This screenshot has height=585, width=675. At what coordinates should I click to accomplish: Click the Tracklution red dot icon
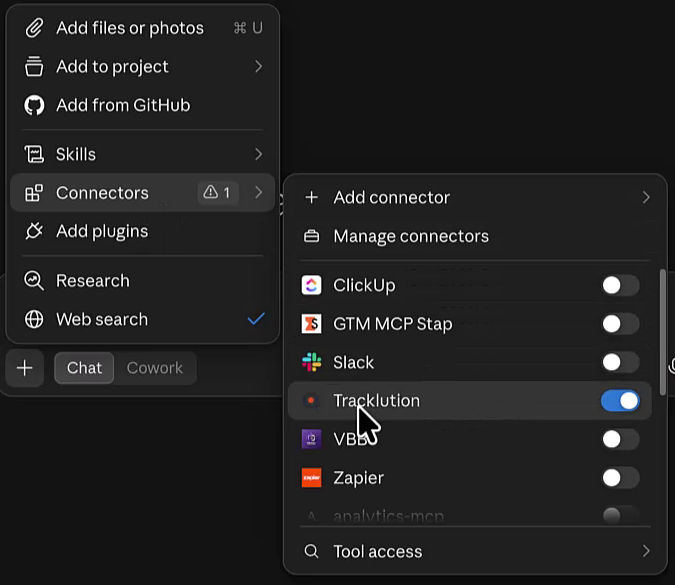311,401
